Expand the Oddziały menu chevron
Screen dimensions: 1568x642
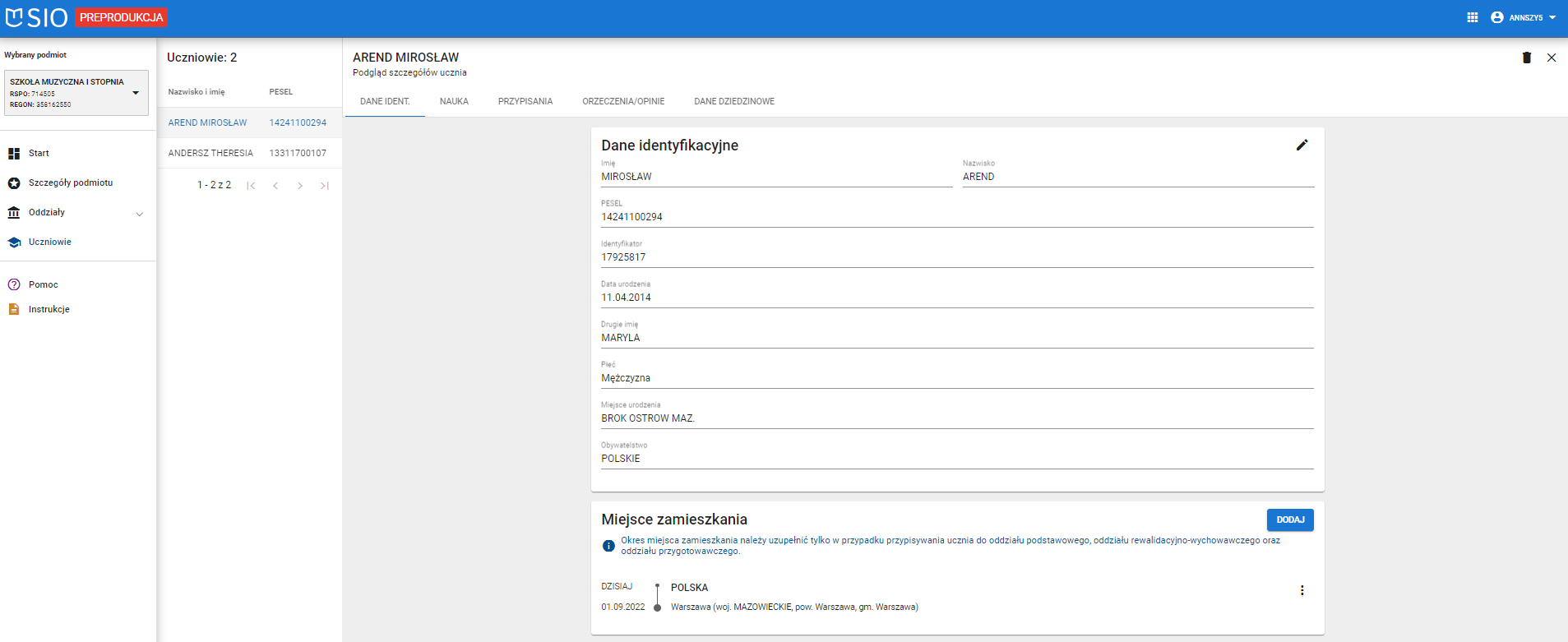click(140, 214)
